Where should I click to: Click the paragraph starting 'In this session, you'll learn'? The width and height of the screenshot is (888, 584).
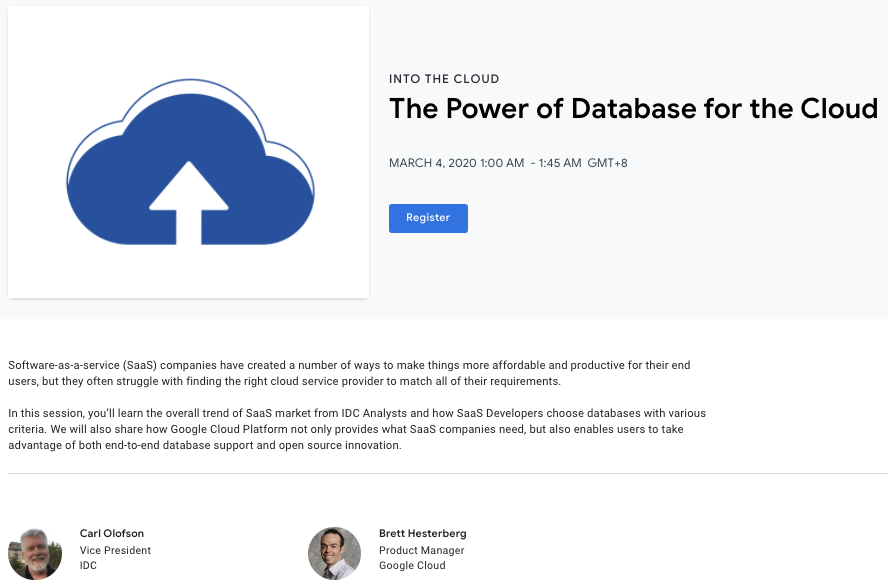[x=357, y=429]
